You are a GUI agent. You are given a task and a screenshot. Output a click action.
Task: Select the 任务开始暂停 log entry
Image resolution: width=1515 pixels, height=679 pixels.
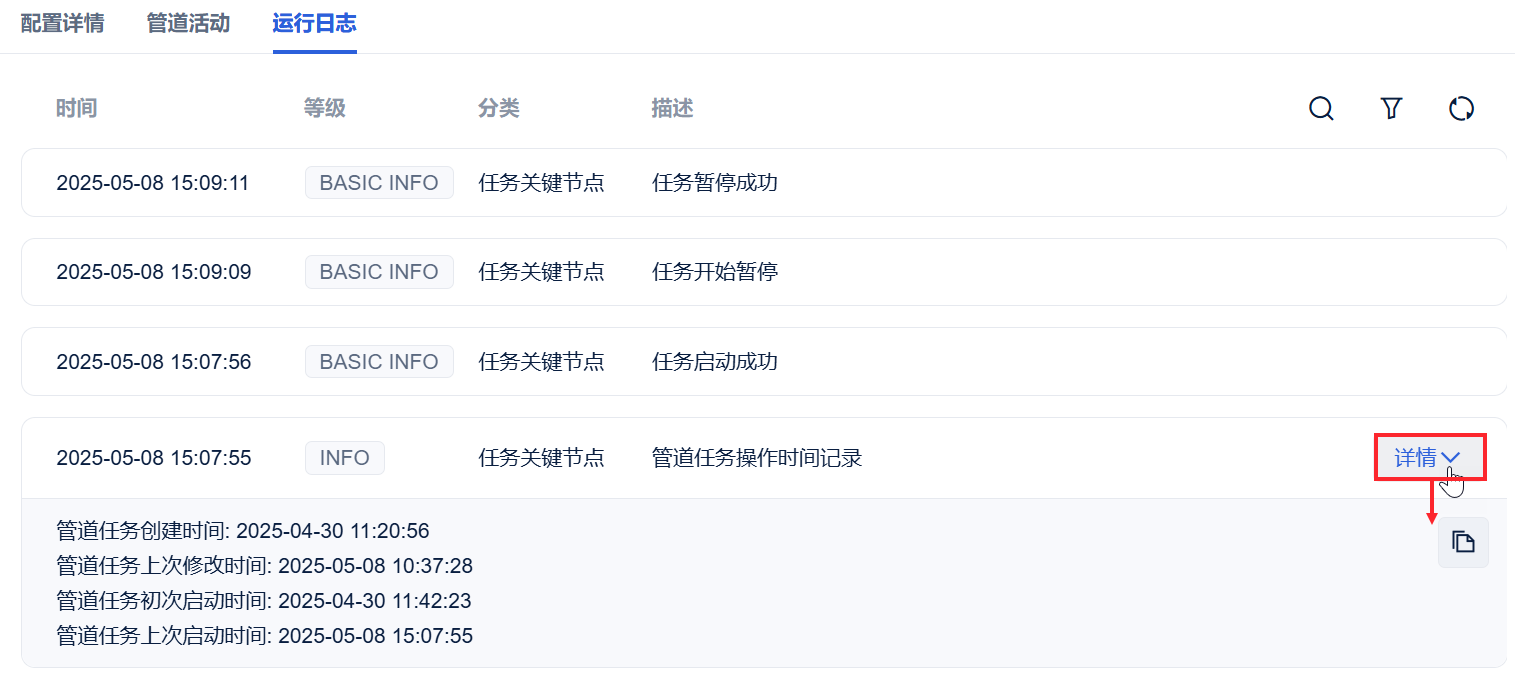[x=714, y=272]
